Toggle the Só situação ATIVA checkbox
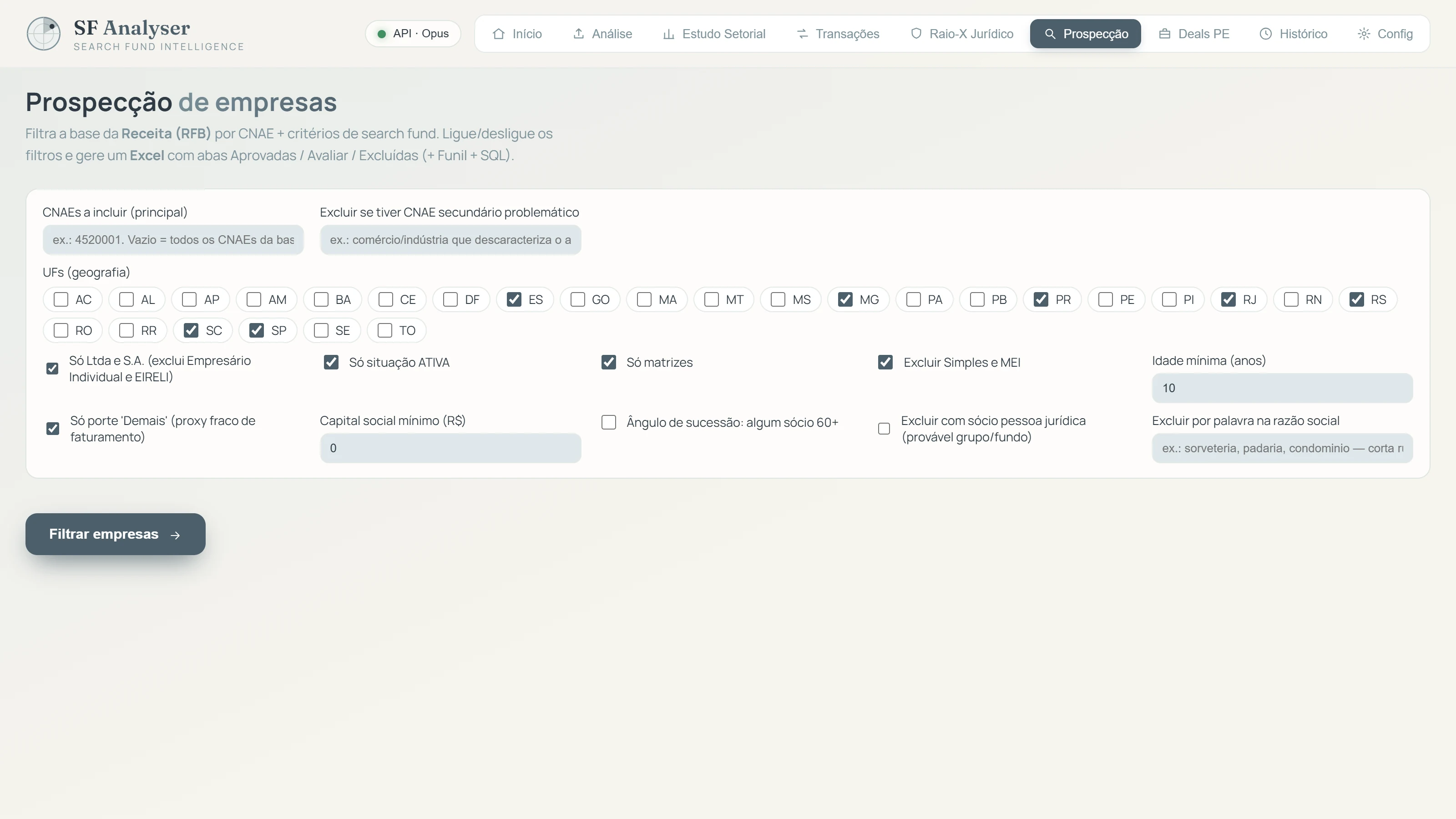This screenshot has height=819, width=1456. point(331,362)
